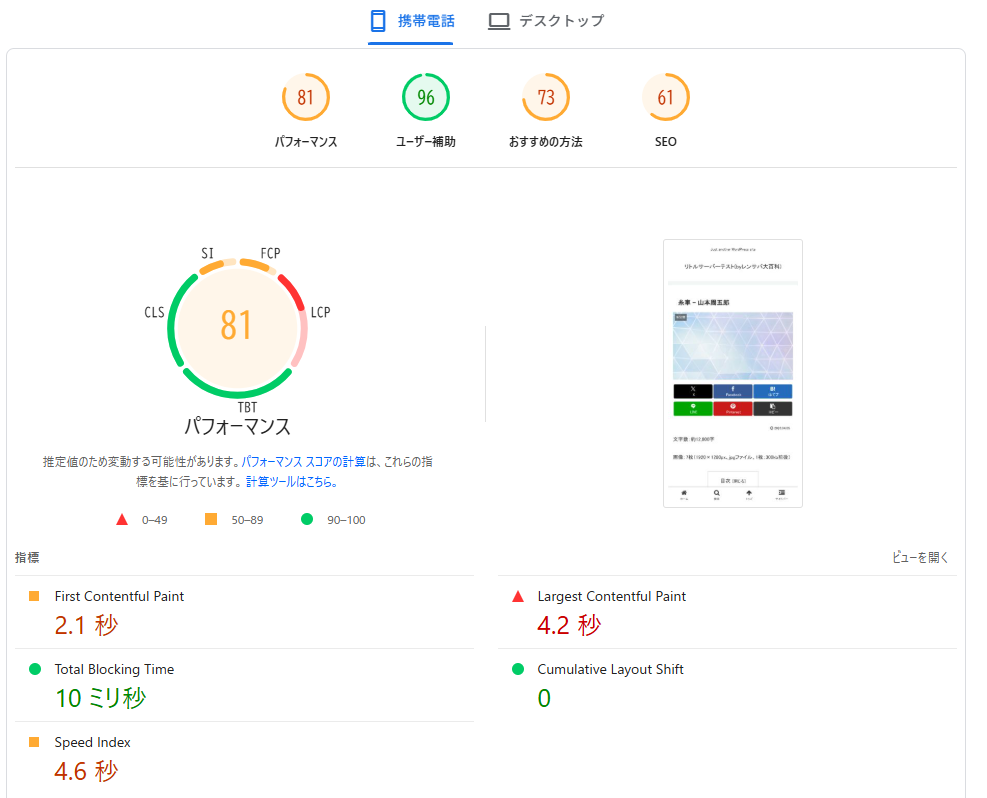Click the 4.2 秒 LCP value
Image resolution: width=987 pixels, height=798 pixels.
tap(569, 626)
